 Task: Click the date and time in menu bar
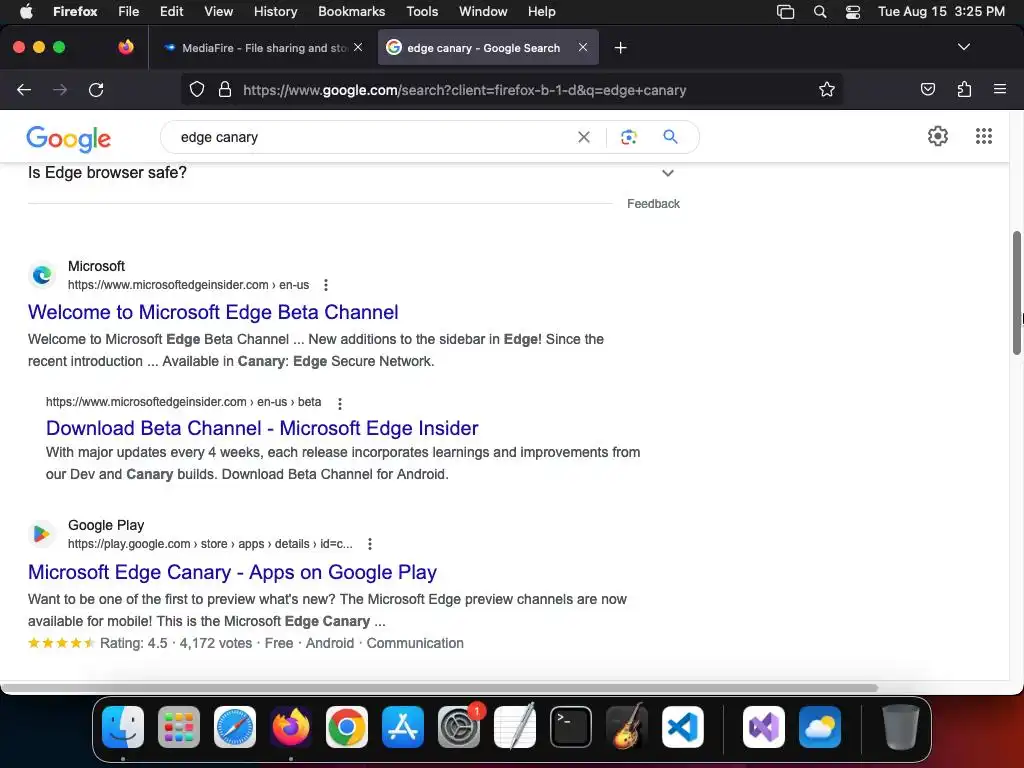[x=941, y=12]
